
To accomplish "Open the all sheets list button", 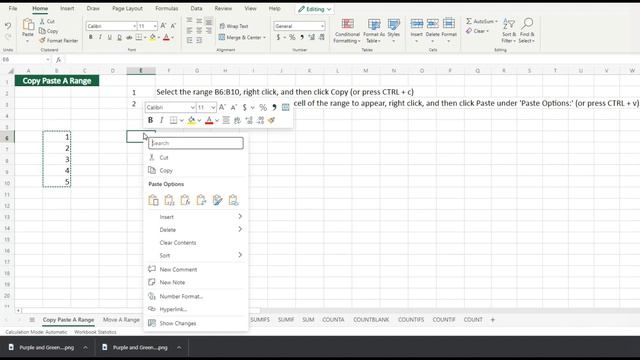I will (x=32, y=320).
